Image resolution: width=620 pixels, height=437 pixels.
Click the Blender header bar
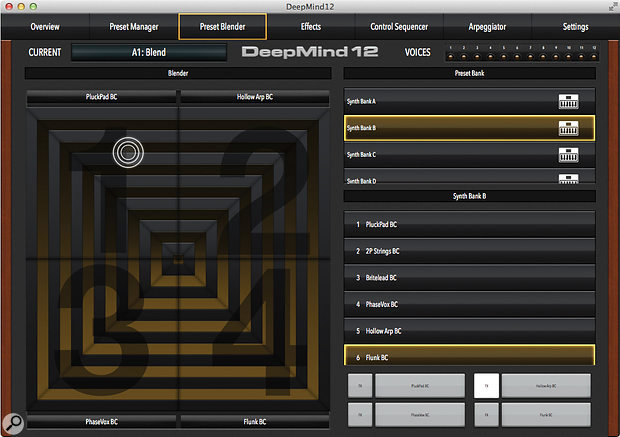pyautogui.click(x=178, y=73)
